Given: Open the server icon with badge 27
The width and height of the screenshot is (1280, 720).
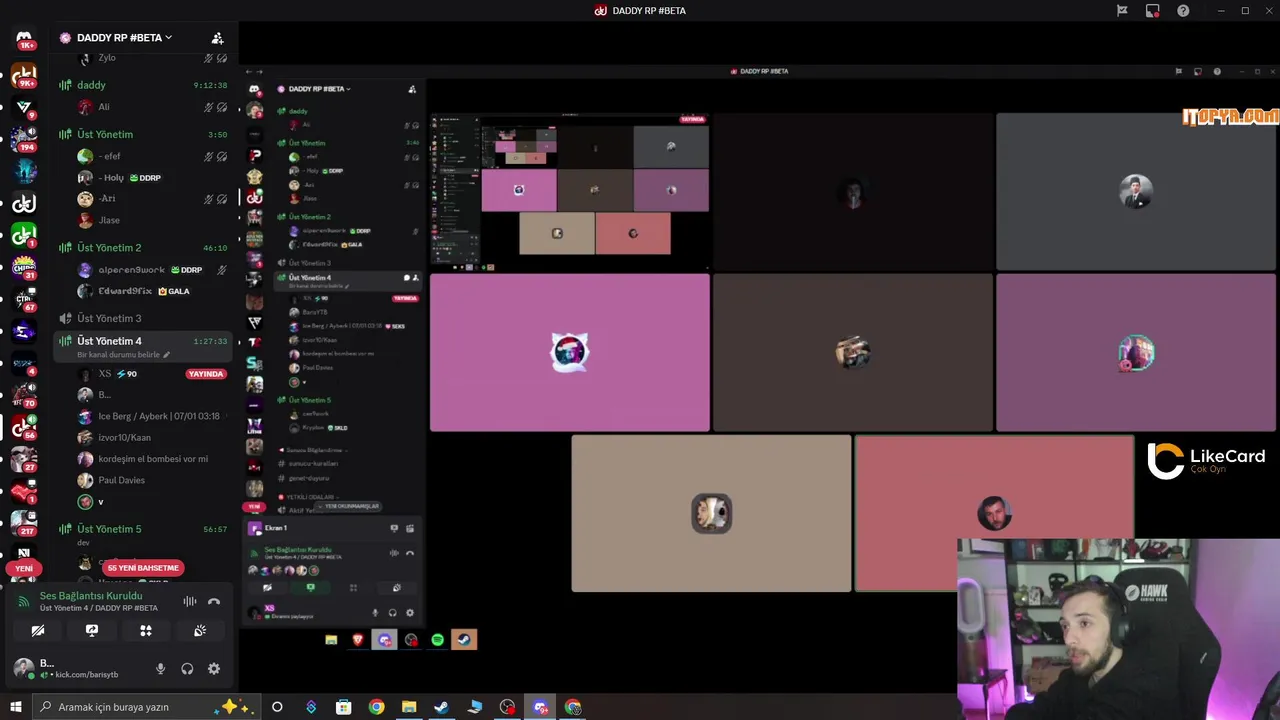Looking at the screenshot, I should pyautogui.click(x=24, y=459).
